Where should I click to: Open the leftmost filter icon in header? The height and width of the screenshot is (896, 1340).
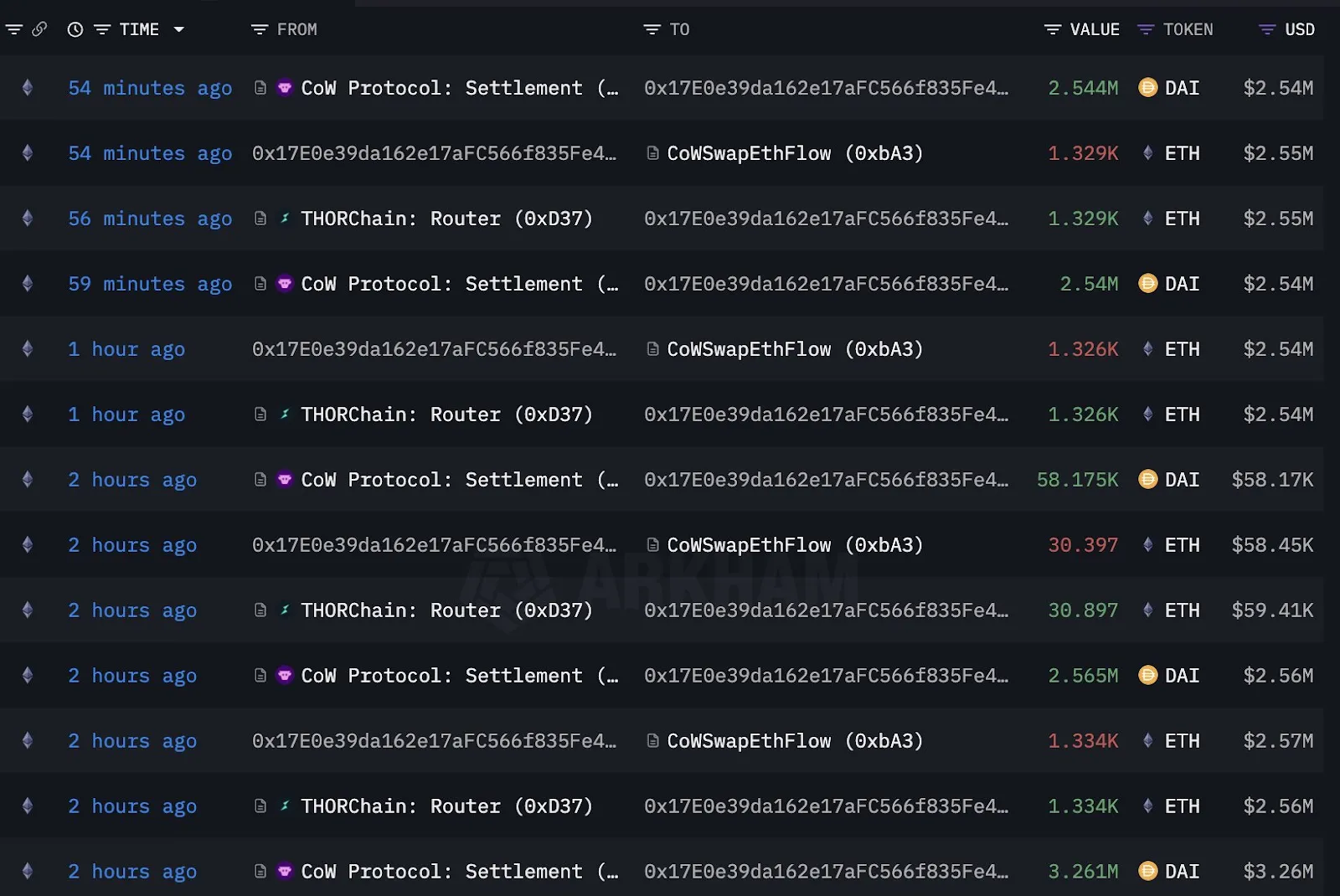coord(13,29)
